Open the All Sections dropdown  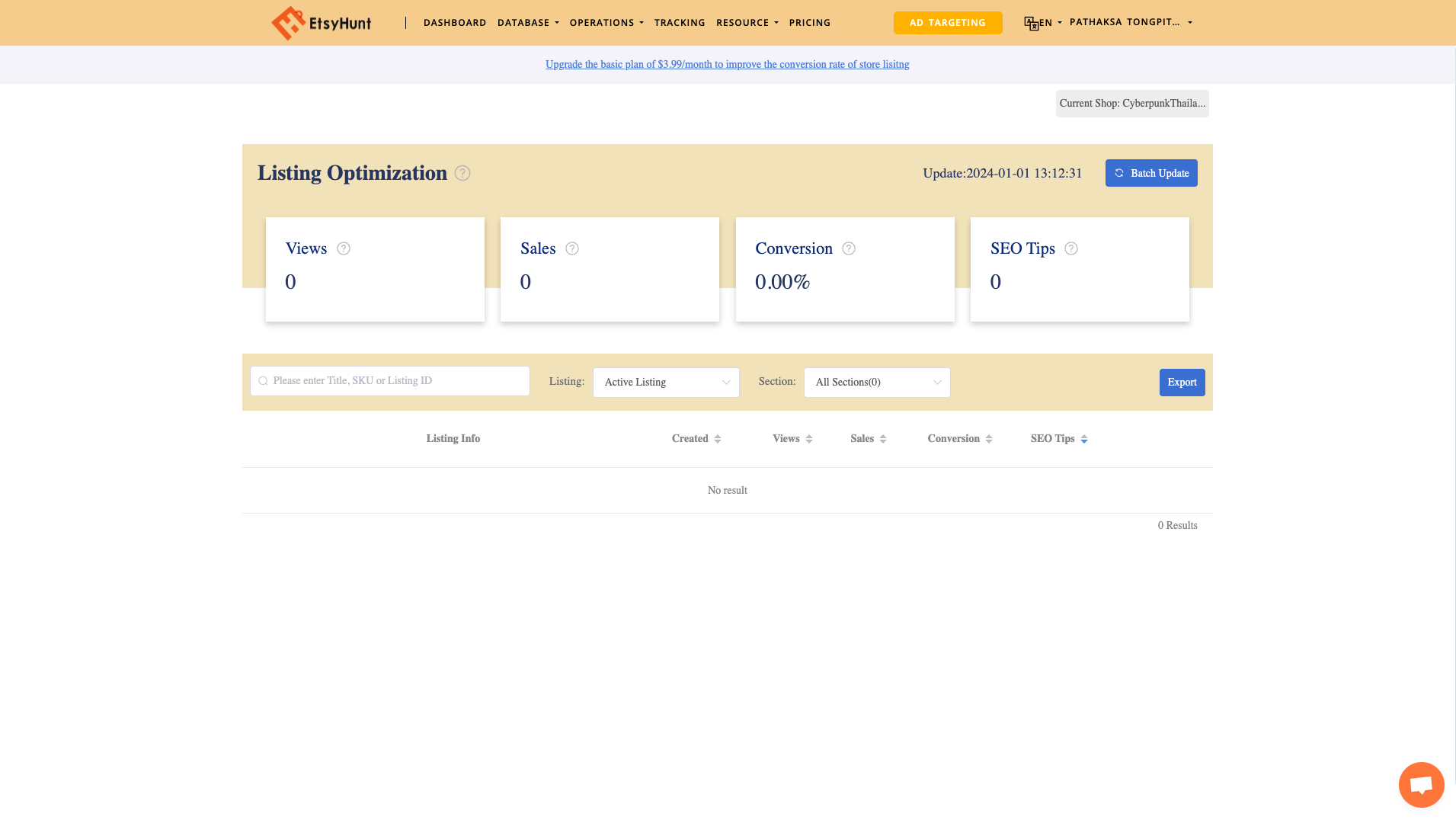click(877, 382)
